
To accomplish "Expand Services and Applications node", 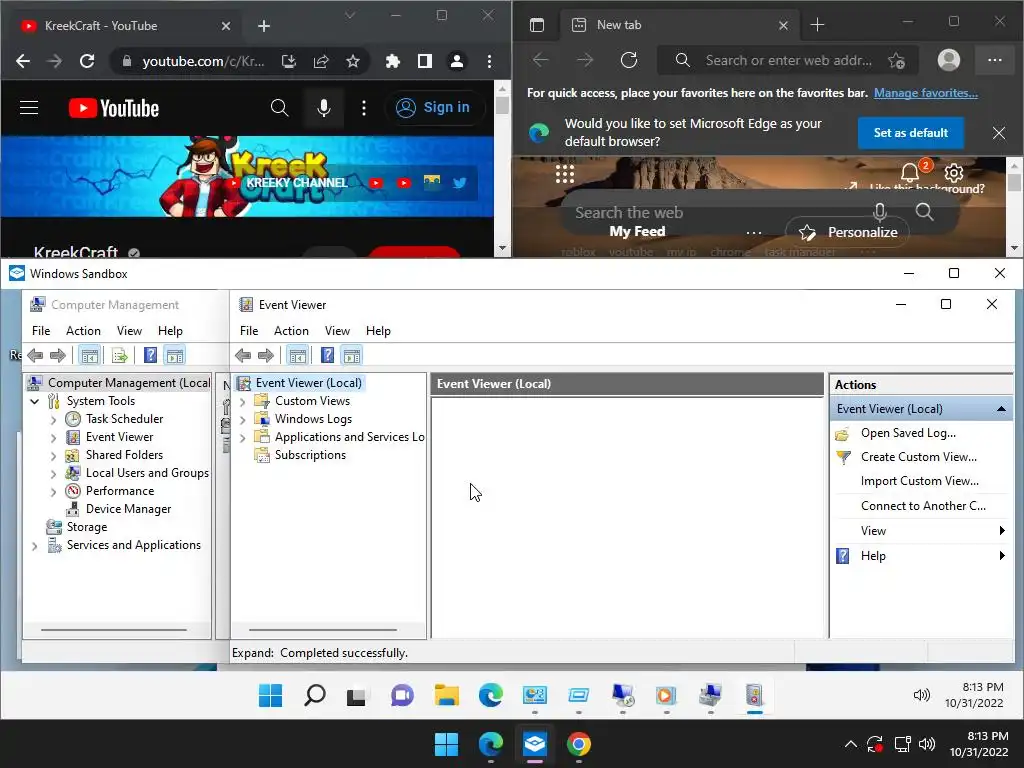I will click(35, 546).
